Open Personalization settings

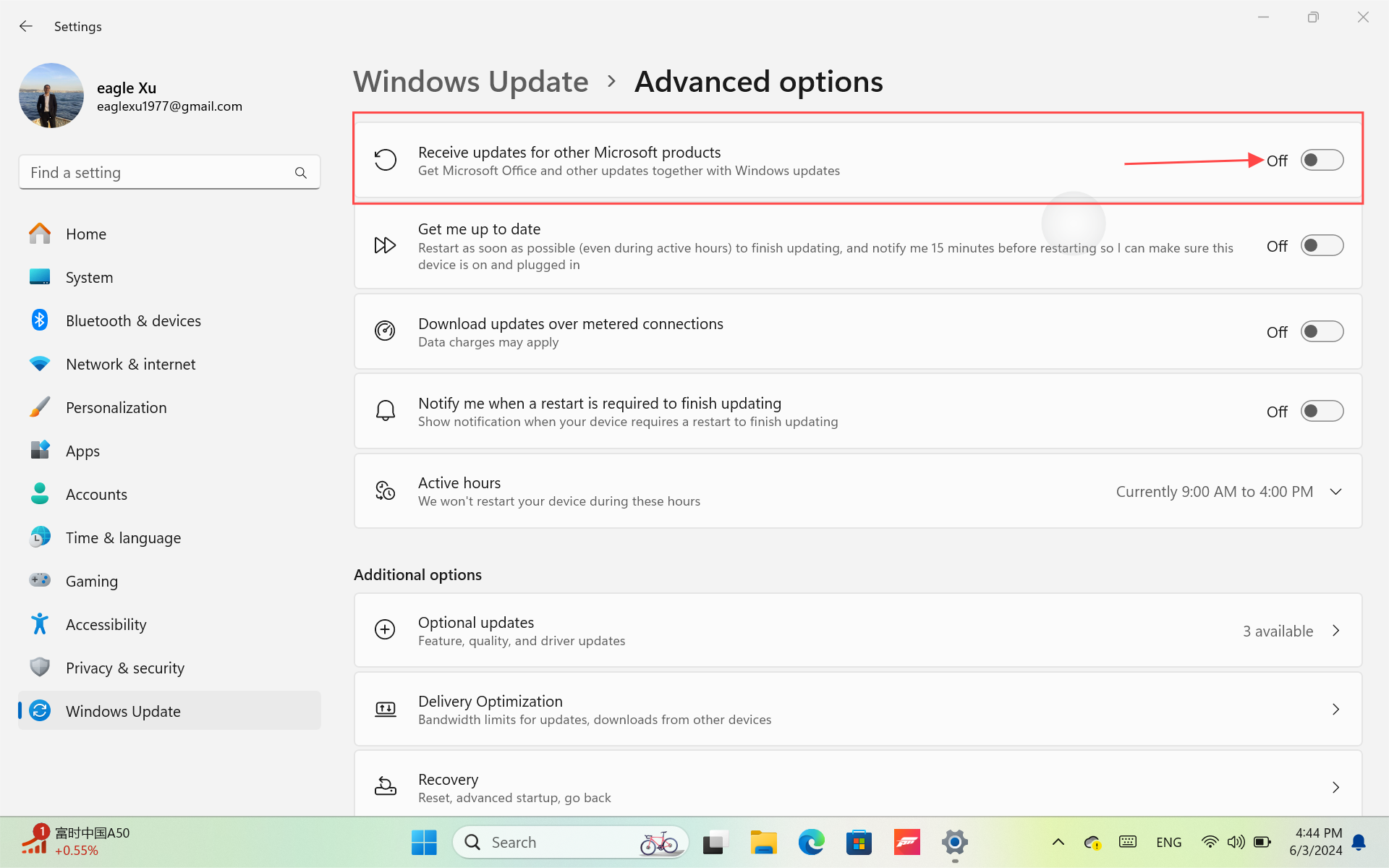(x=169, y=407)
